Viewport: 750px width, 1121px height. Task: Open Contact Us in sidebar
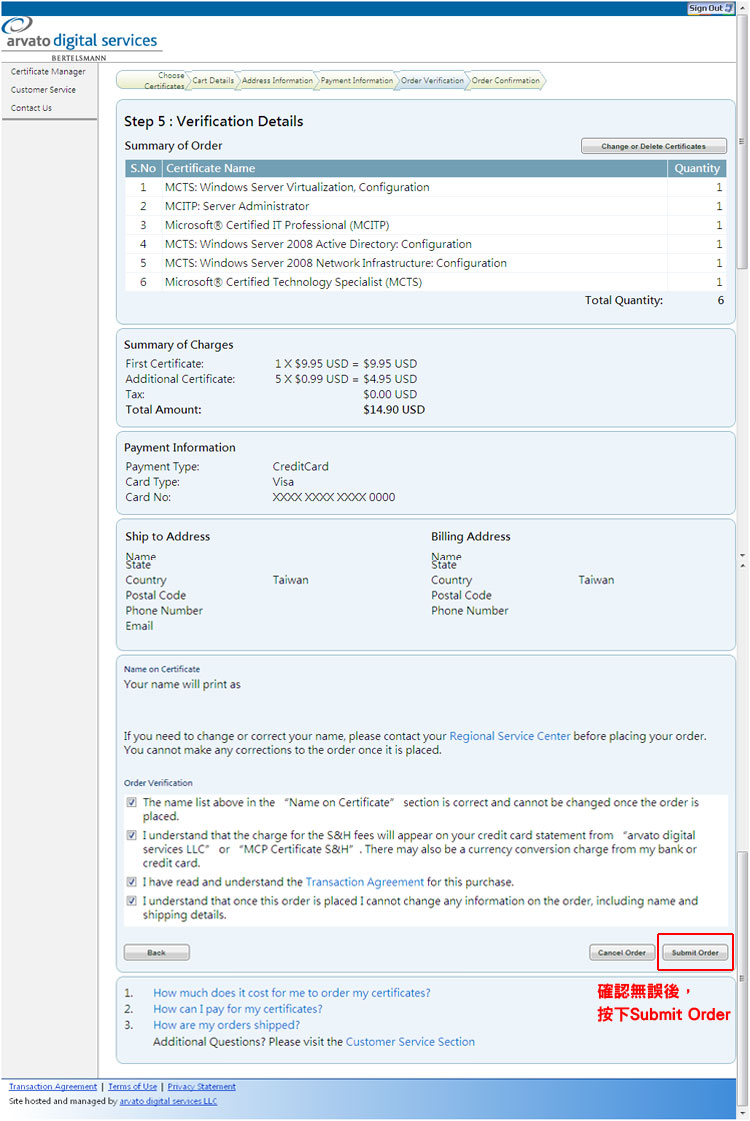point(31,108)
